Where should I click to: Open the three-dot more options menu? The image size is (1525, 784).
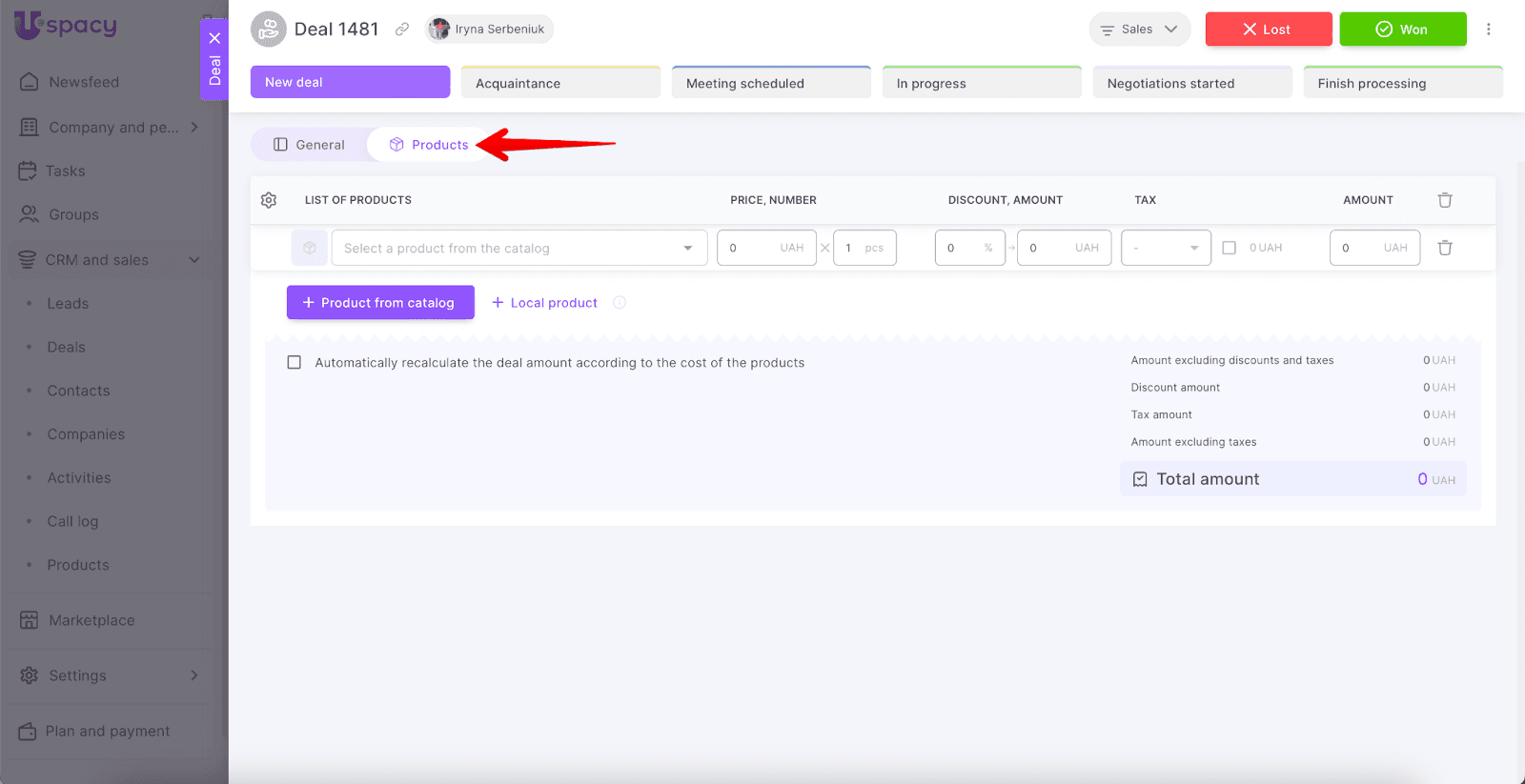click(x=1488, y=30)
